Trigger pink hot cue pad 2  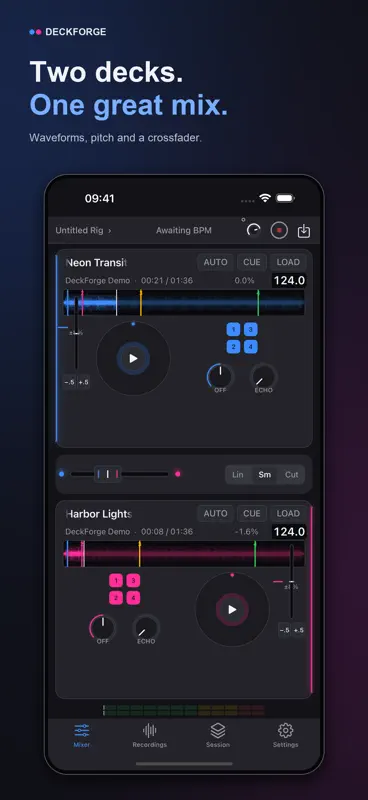116,598
